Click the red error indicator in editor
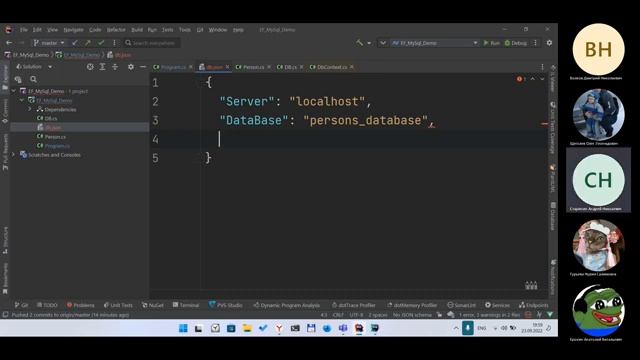640x360 pixels. coord(520,79)
